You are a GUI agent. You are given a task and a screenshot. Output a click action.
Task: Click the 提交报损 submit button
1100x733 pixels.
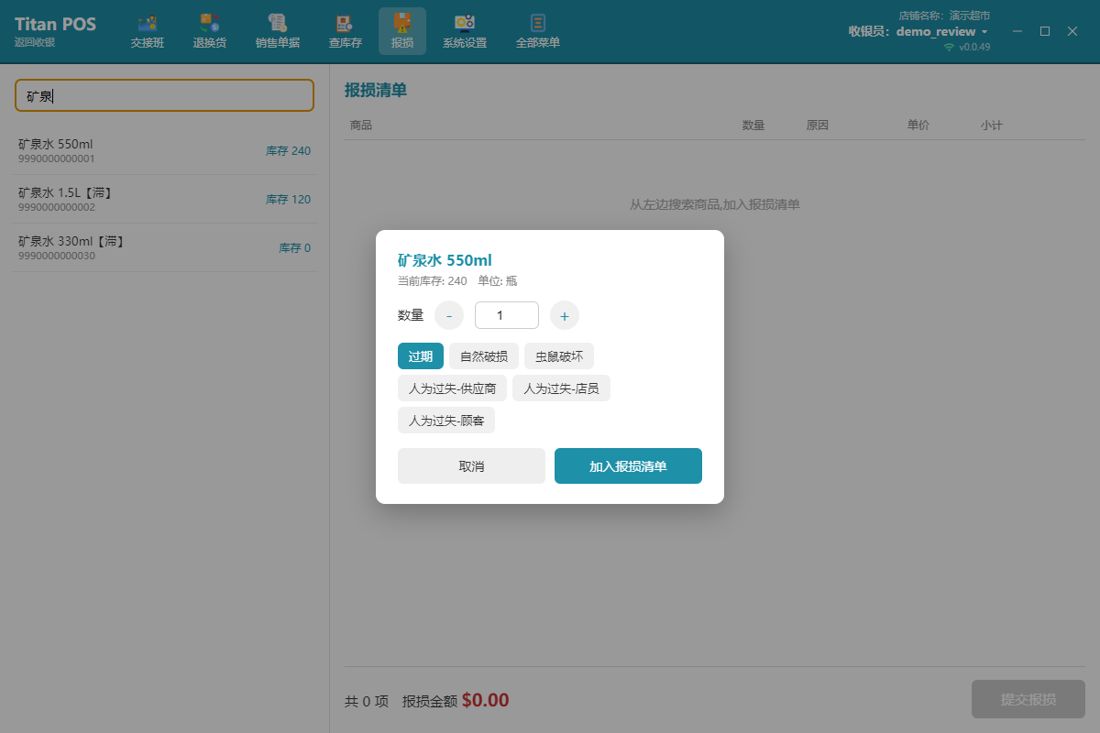(1028, 699)
